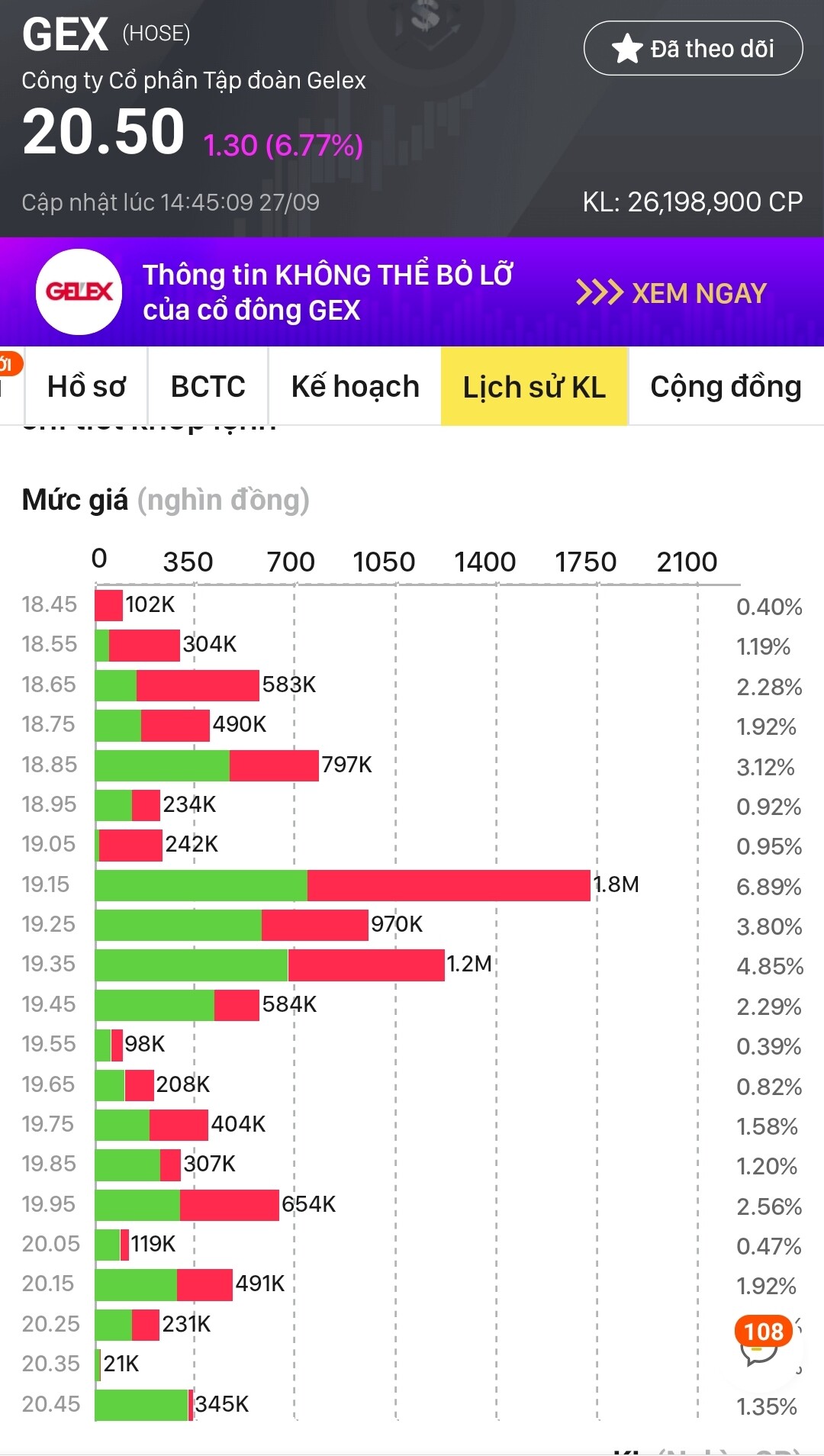The image size is (824, 1456).
Task: Tap the 20.50 current price
Action: (x=104, y=133)
